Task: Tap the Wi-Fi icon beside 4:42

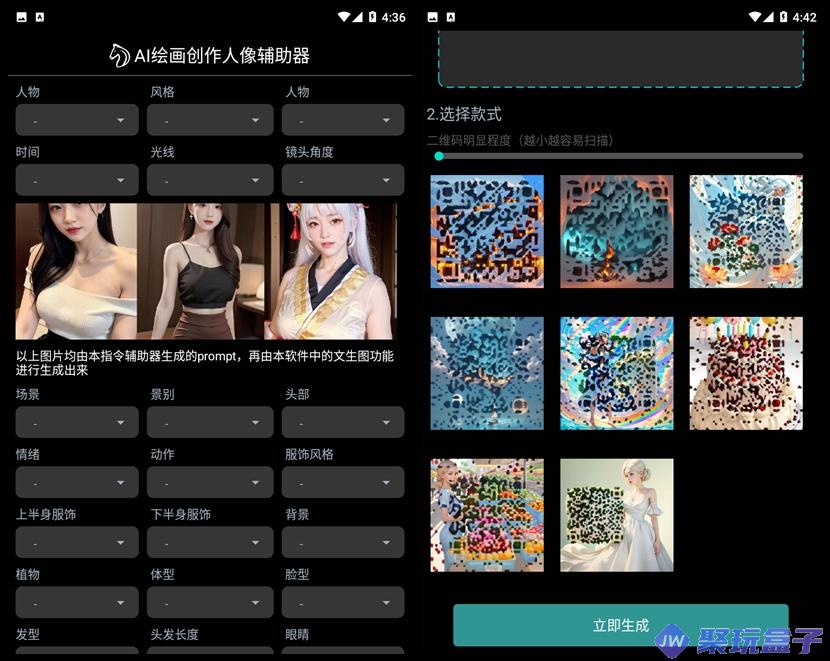Action: click(x=755, y=17)
